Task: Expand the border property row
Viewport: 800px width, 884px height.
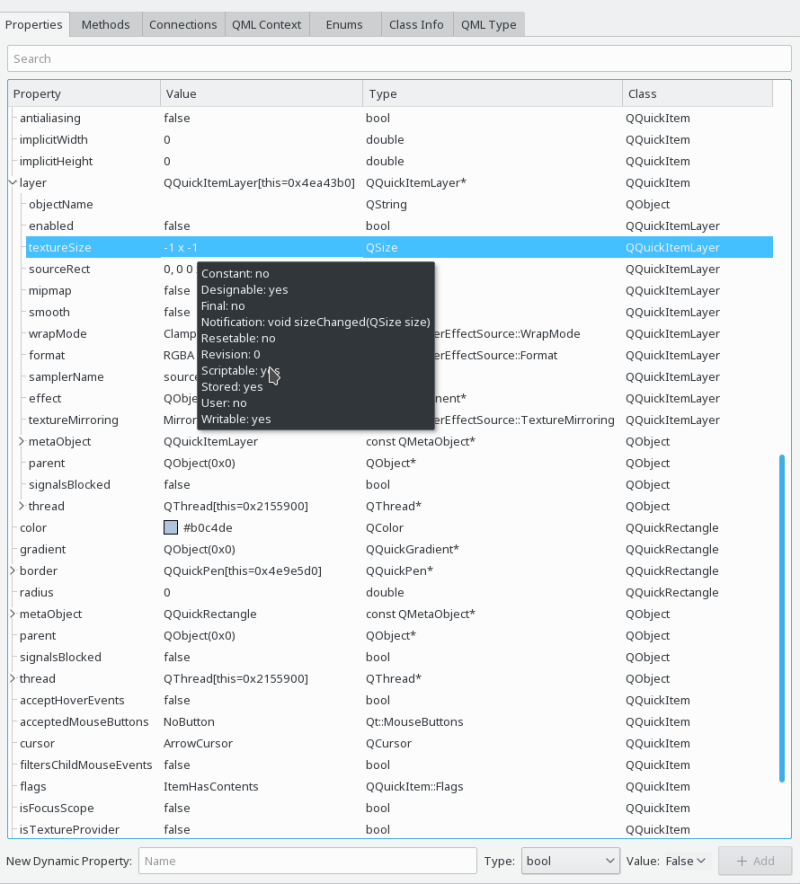Action: [12, 571]
